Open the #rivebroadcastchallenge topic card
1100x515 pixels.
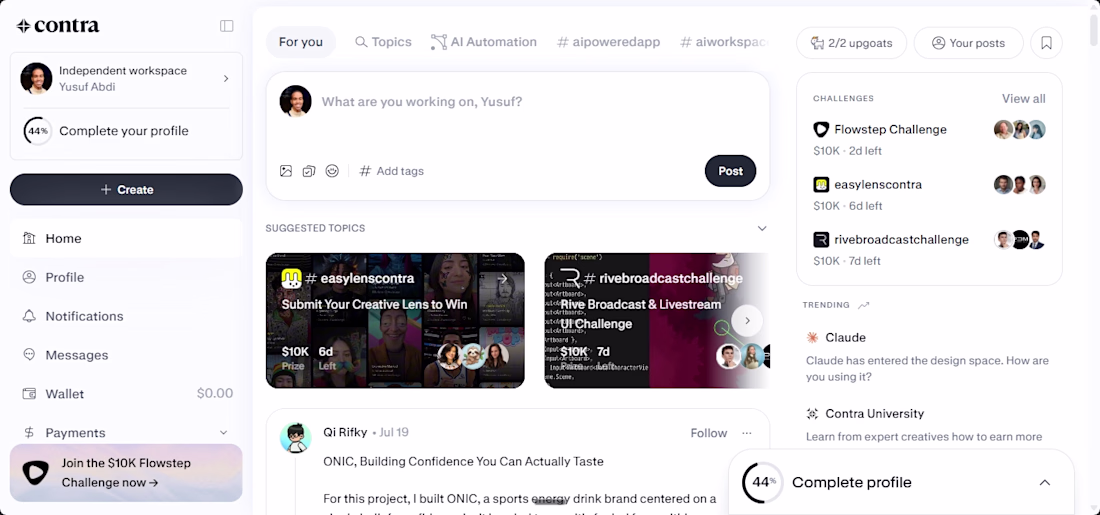pos(657,321)
